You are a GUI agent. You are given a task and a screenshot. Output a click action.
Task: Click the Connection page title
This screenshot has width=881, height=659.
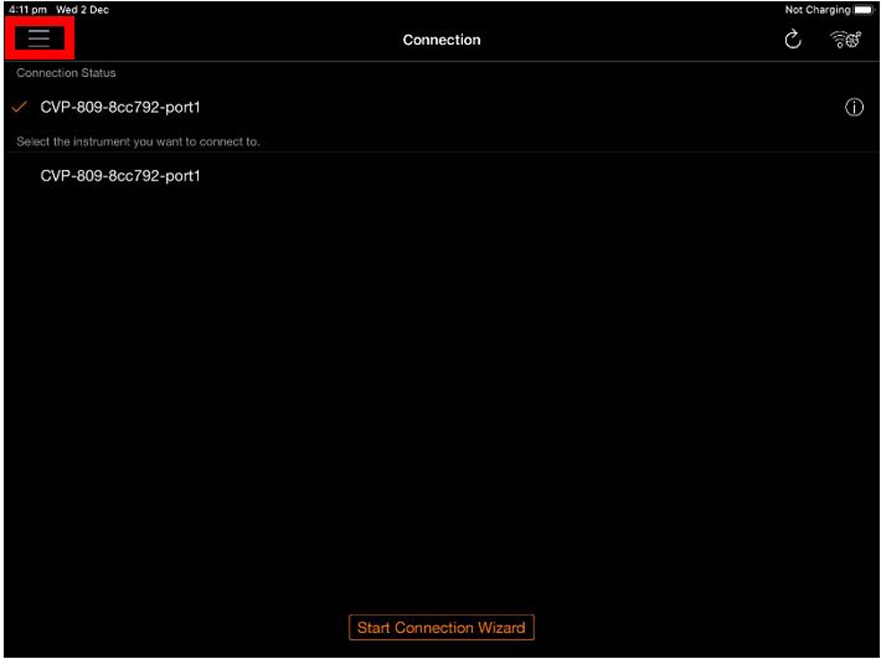coord(441,40)
